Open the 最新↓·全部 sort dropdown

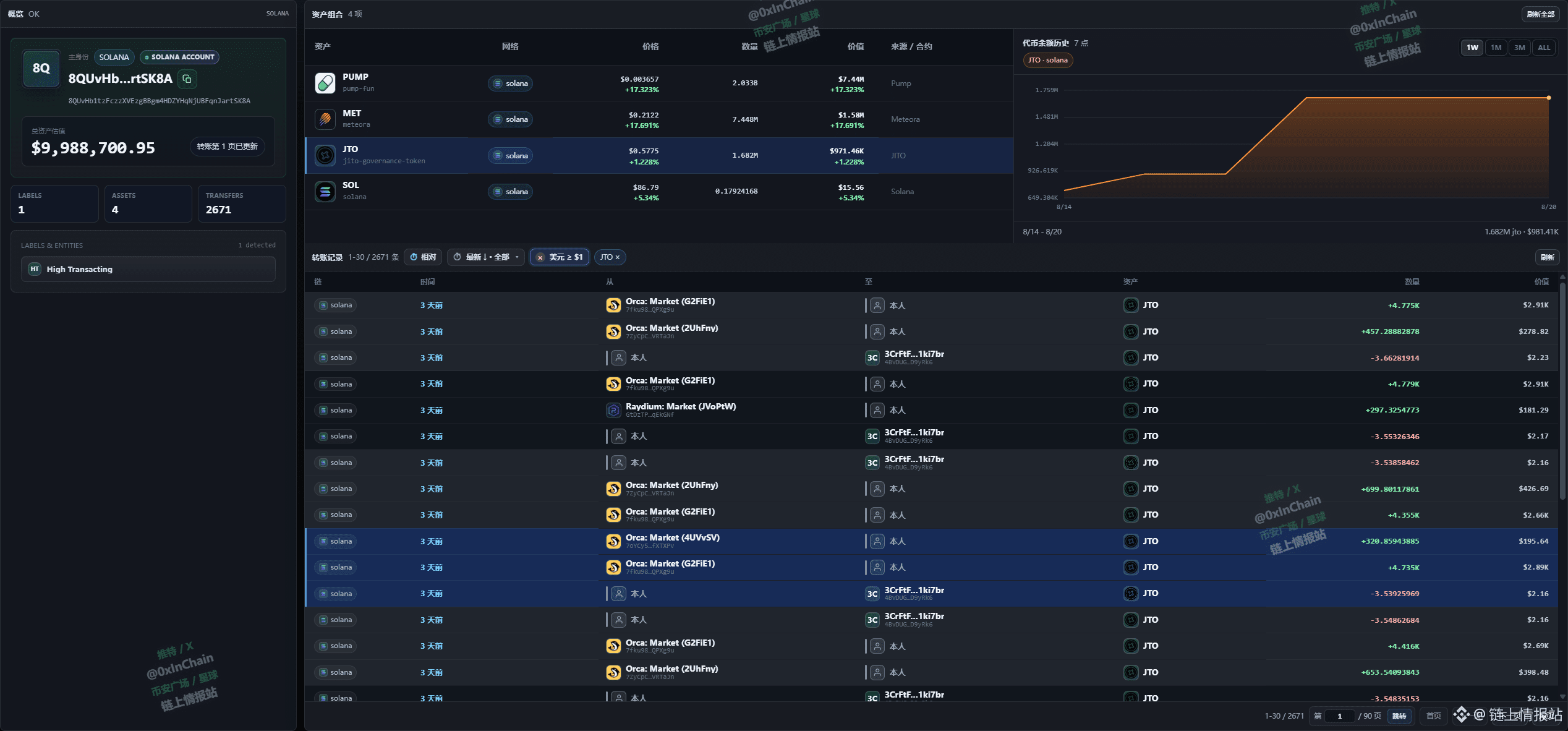pyautogui.click(x=486, y=257)
